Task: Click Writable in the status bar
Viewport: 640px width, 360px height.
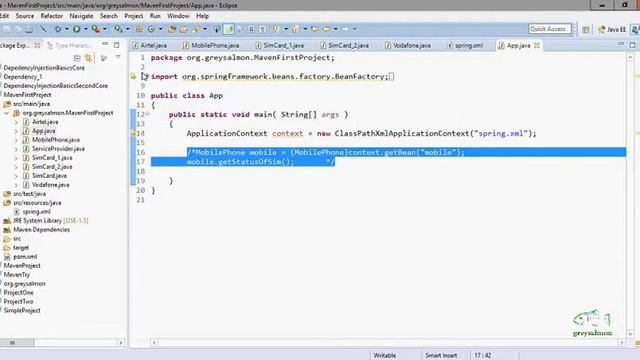Action: coord(384,356)
